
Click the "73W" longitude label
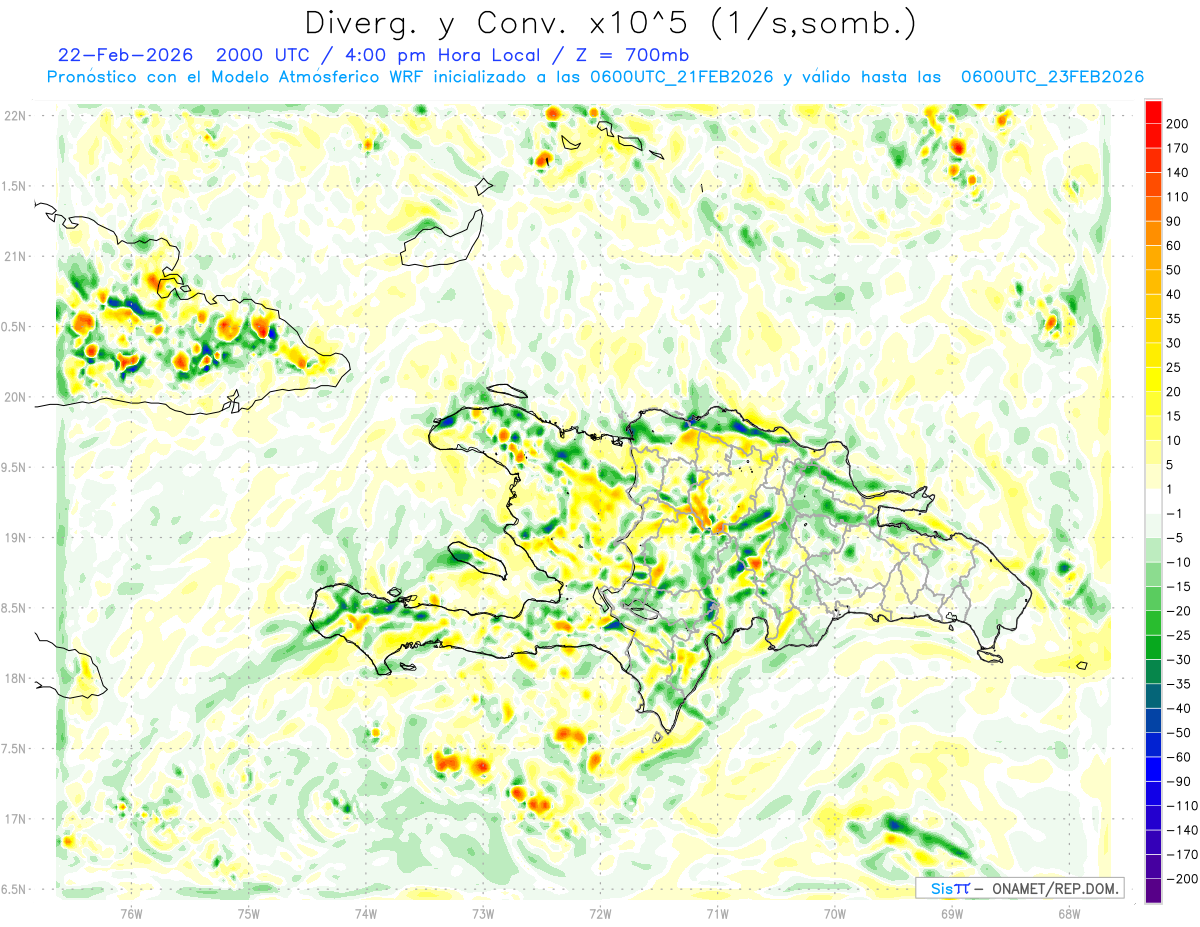[483, 912]
